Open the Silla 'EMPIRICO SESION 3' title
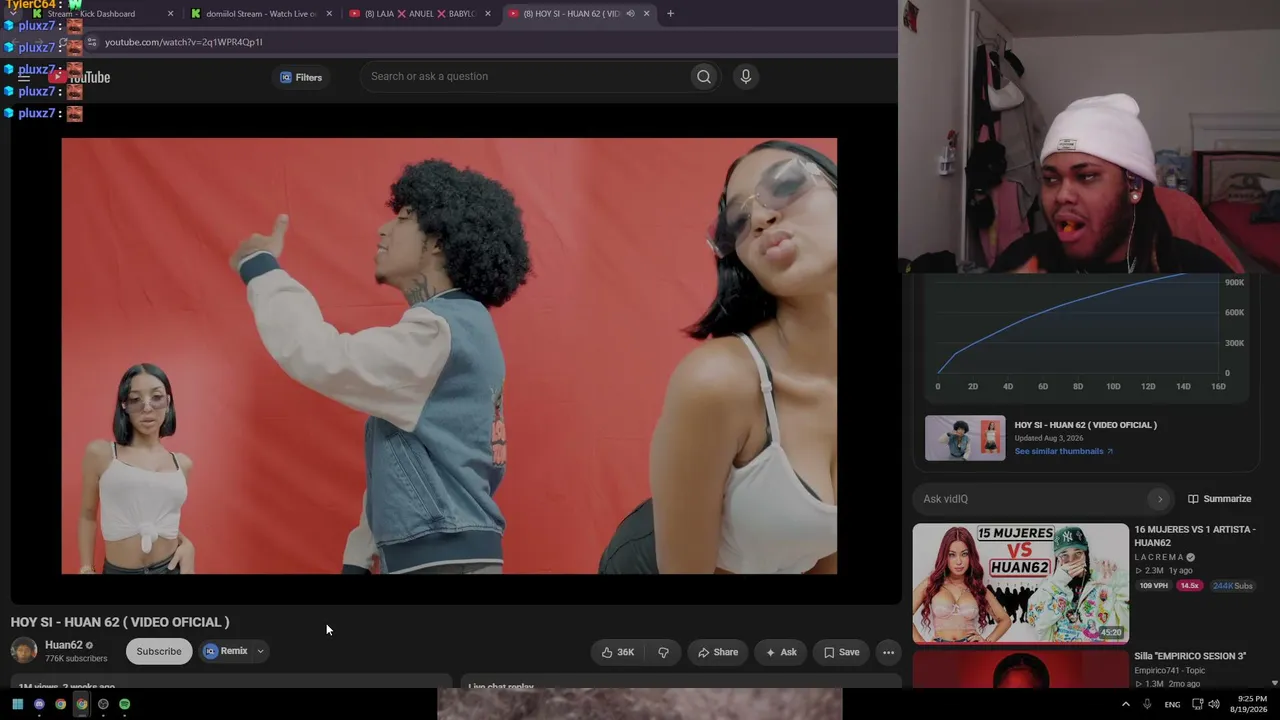 [x=1190, y=656]
